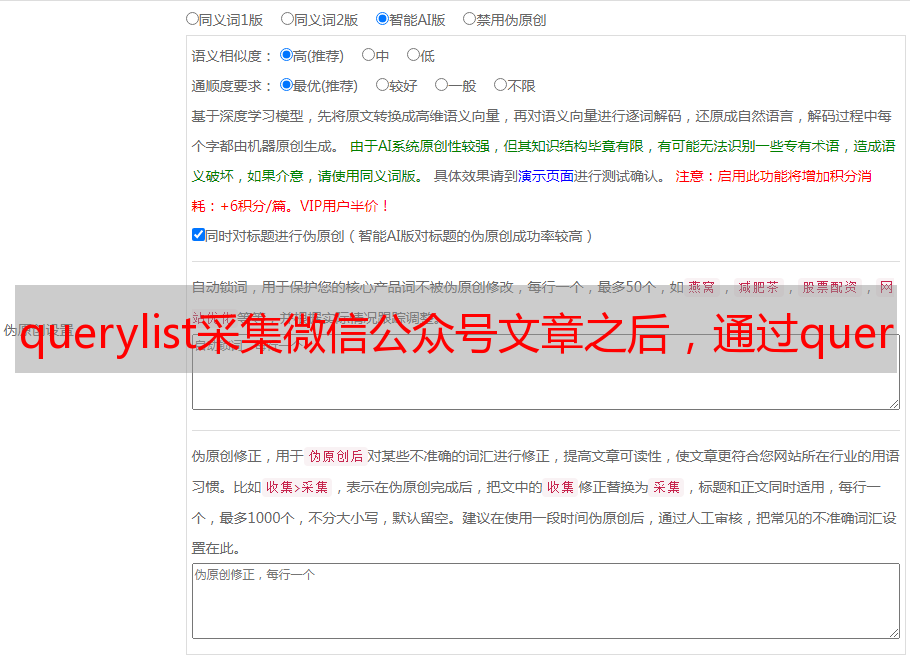Set 语义相似度 to 低
This screenshot has height=658, width=911.
(413, 56)
